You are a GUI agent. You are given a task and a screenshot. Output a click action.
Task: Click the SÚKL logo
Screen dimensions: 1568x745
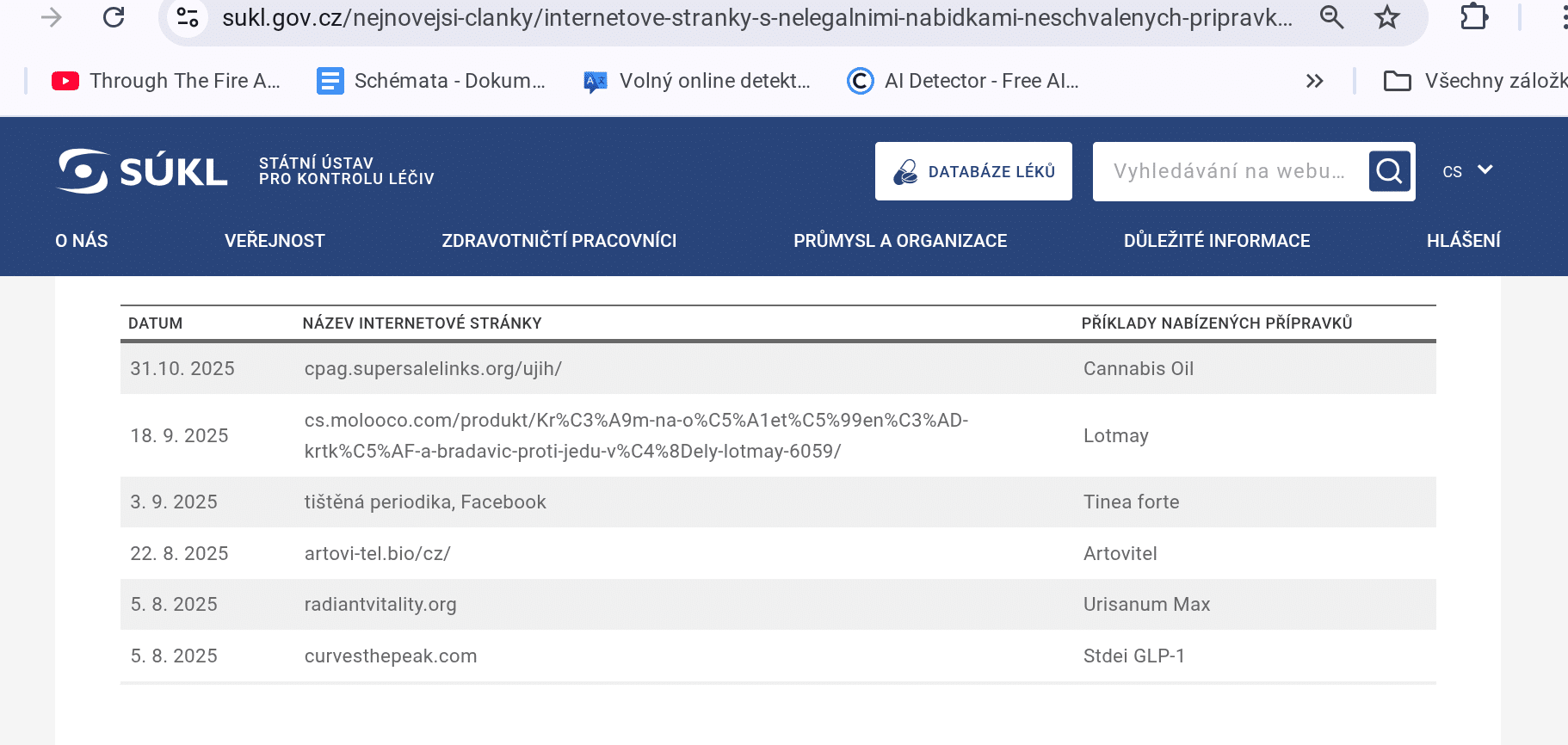pyautogui.click(x=143, y=171)
